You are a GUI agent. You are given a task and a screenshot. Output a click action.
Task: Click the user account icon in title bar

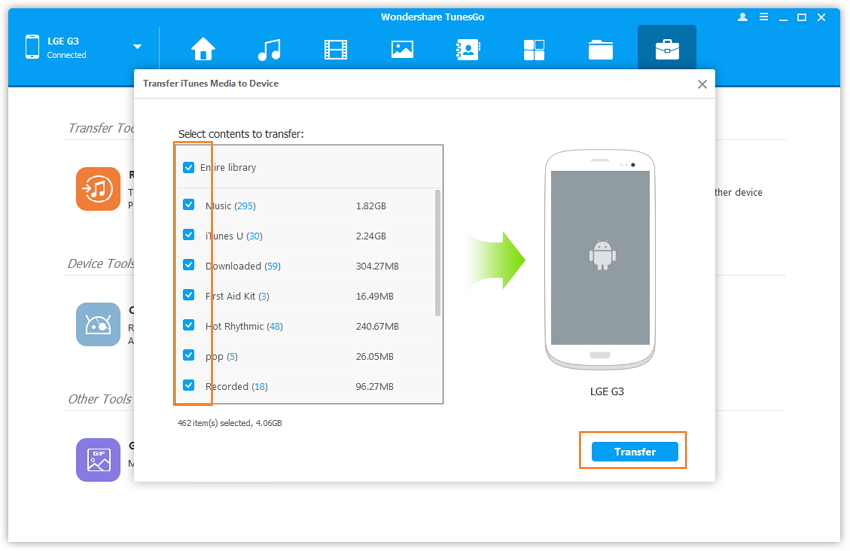pos(742,17)
